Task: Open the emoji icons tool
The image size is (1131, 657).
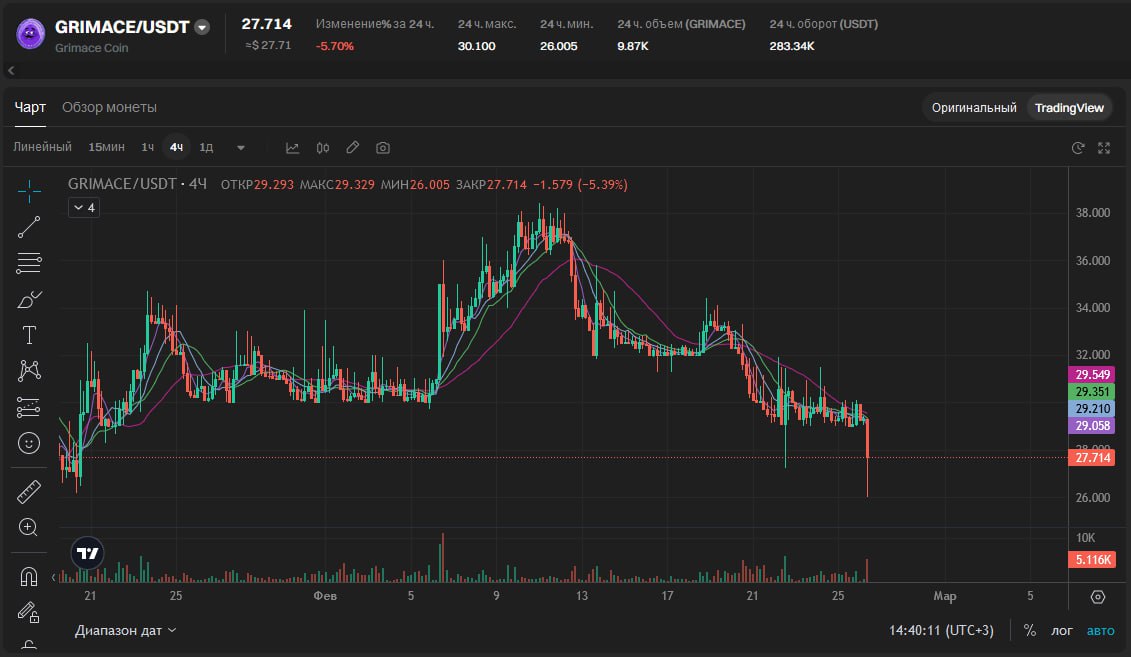Action: click(x=29, y=443)
